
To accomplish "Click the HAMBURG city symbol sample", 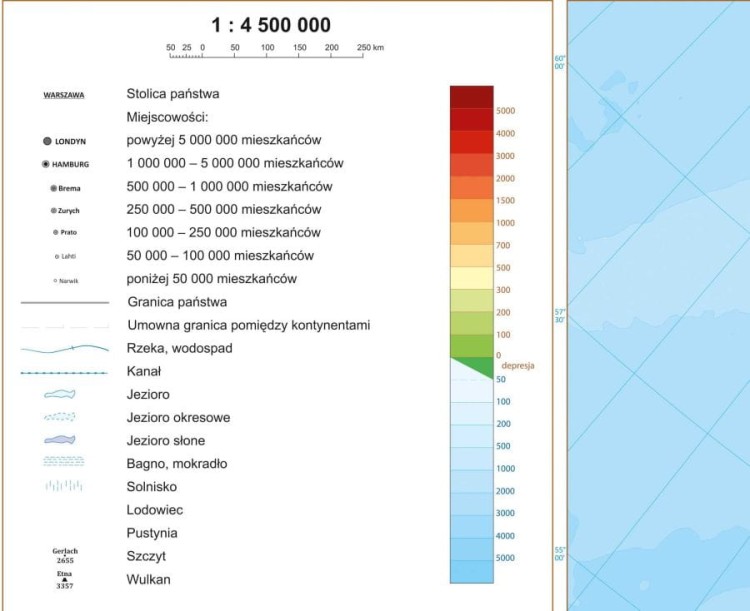I will (x=66, y=164).
